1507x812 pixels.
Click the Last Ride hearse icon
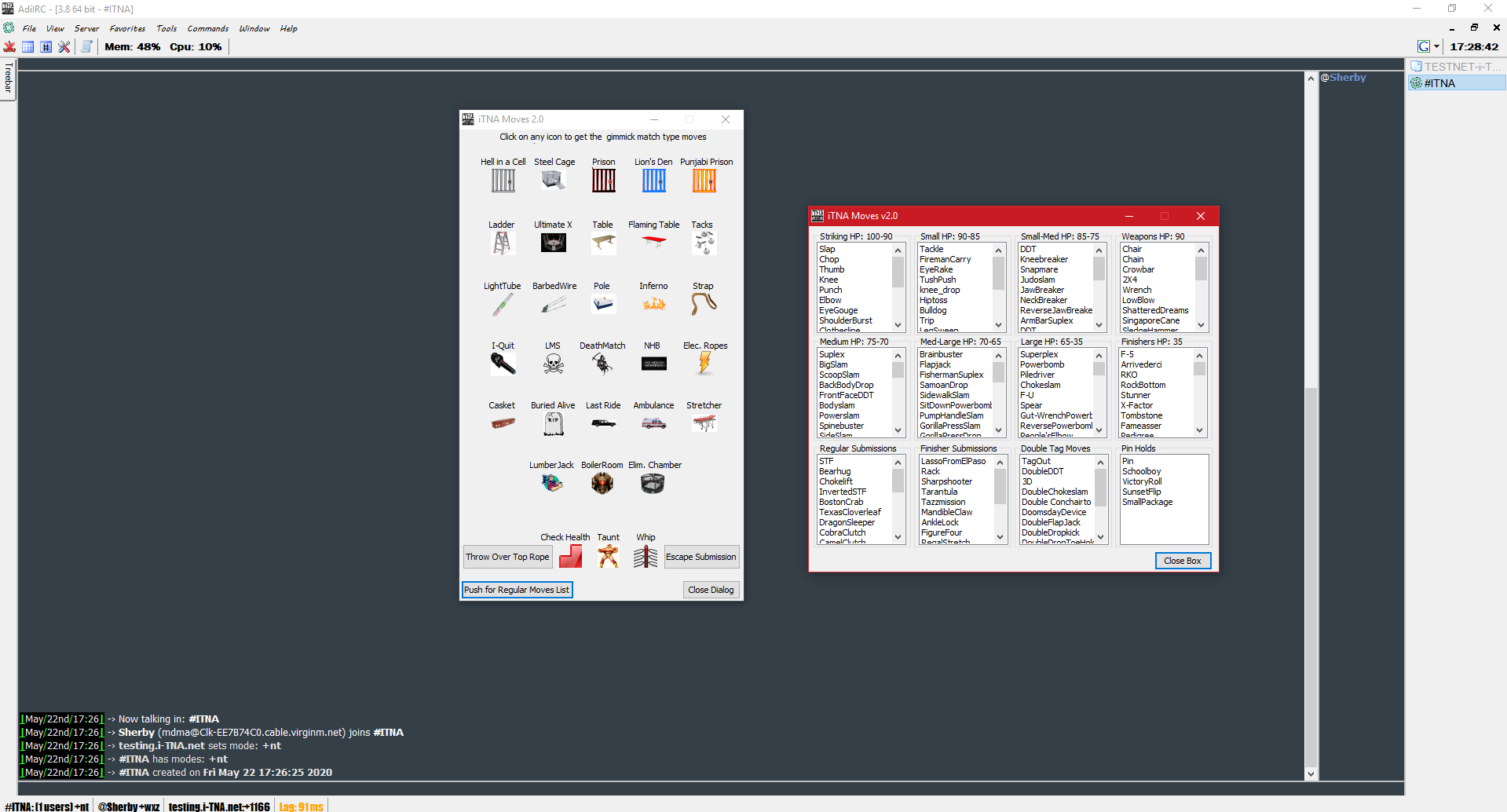click(x=604, y=423)
